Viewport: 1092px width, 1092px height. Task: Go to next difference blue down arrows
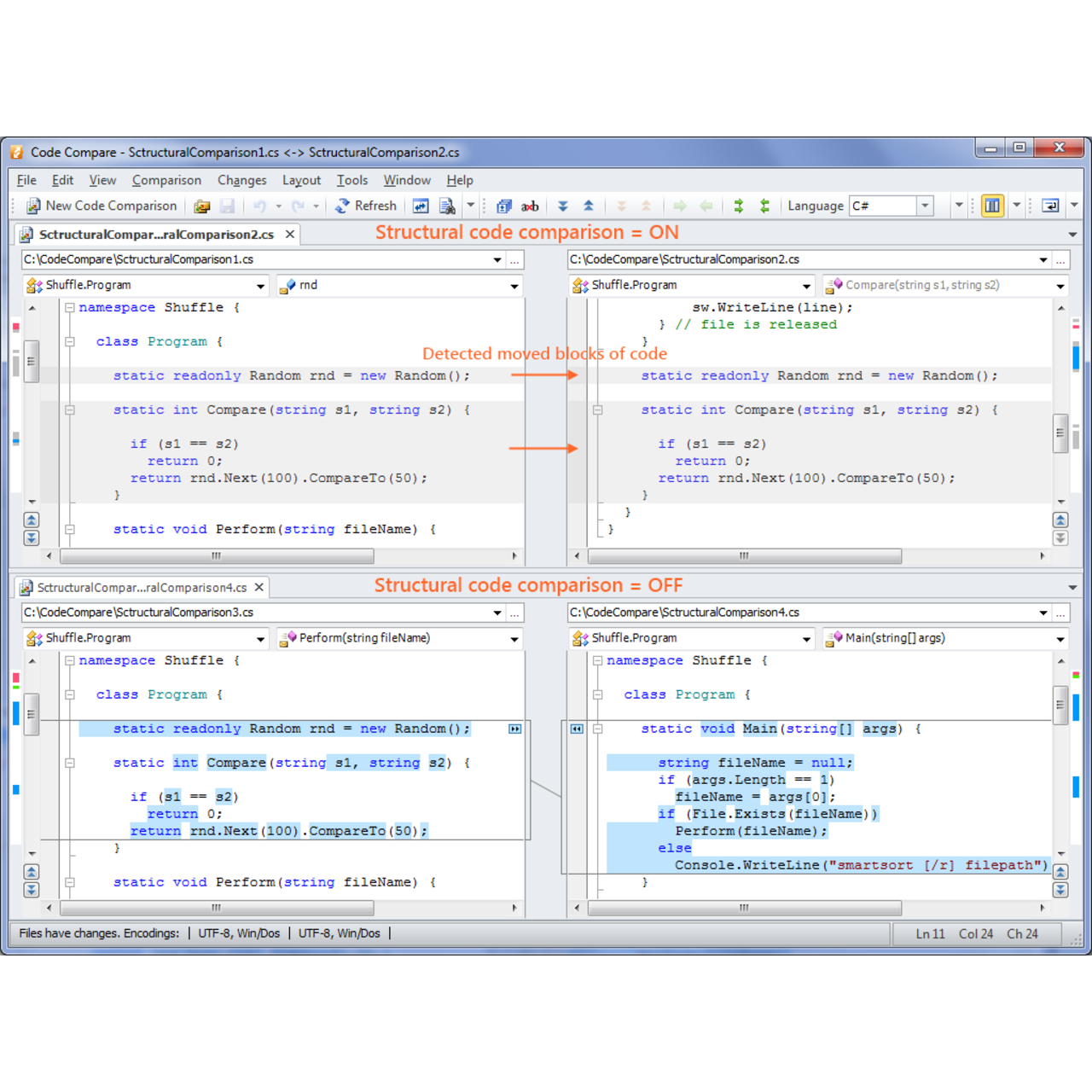(563, 206)
